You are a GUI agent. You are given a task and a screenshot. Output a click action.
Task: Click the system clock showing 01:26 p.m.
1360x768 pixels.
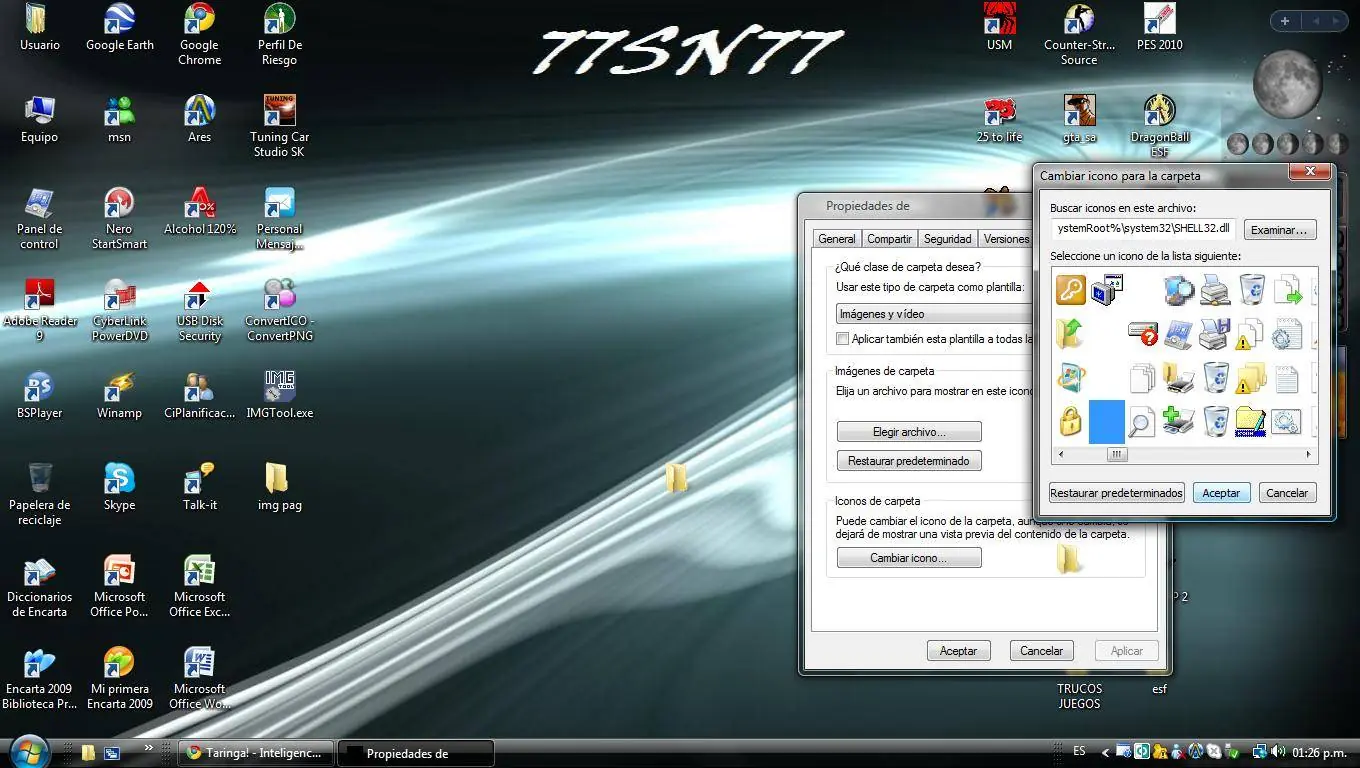(1320, 752)
